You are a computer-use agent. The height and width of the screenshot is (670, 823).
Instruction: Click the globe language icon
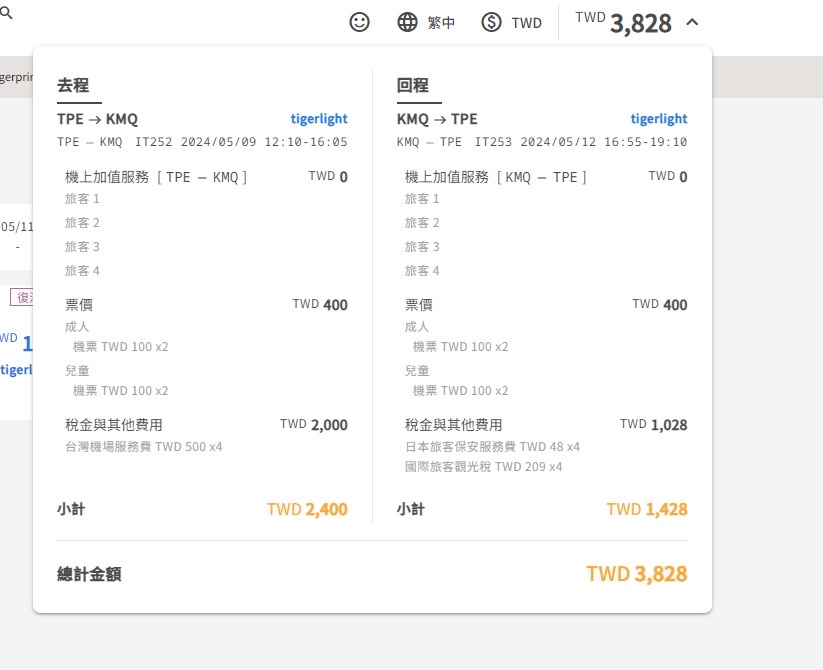click(407, 22)
